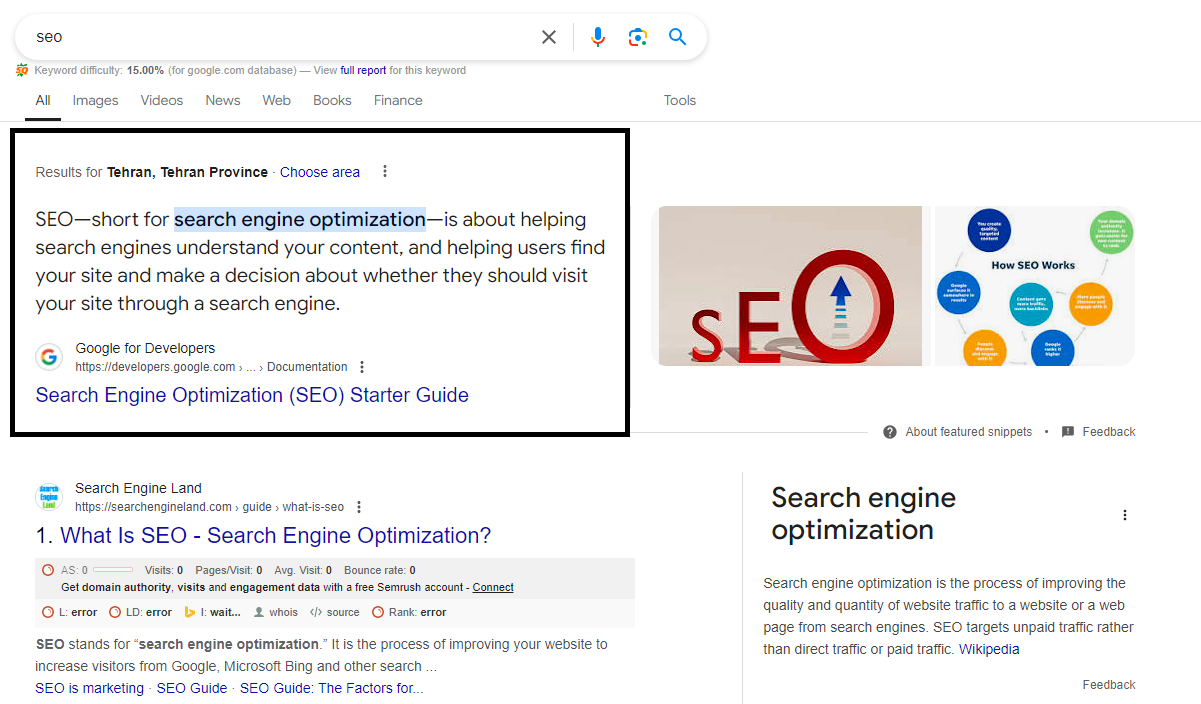
Task: Click About featured snippets
Action: click(x=968, y=432)
